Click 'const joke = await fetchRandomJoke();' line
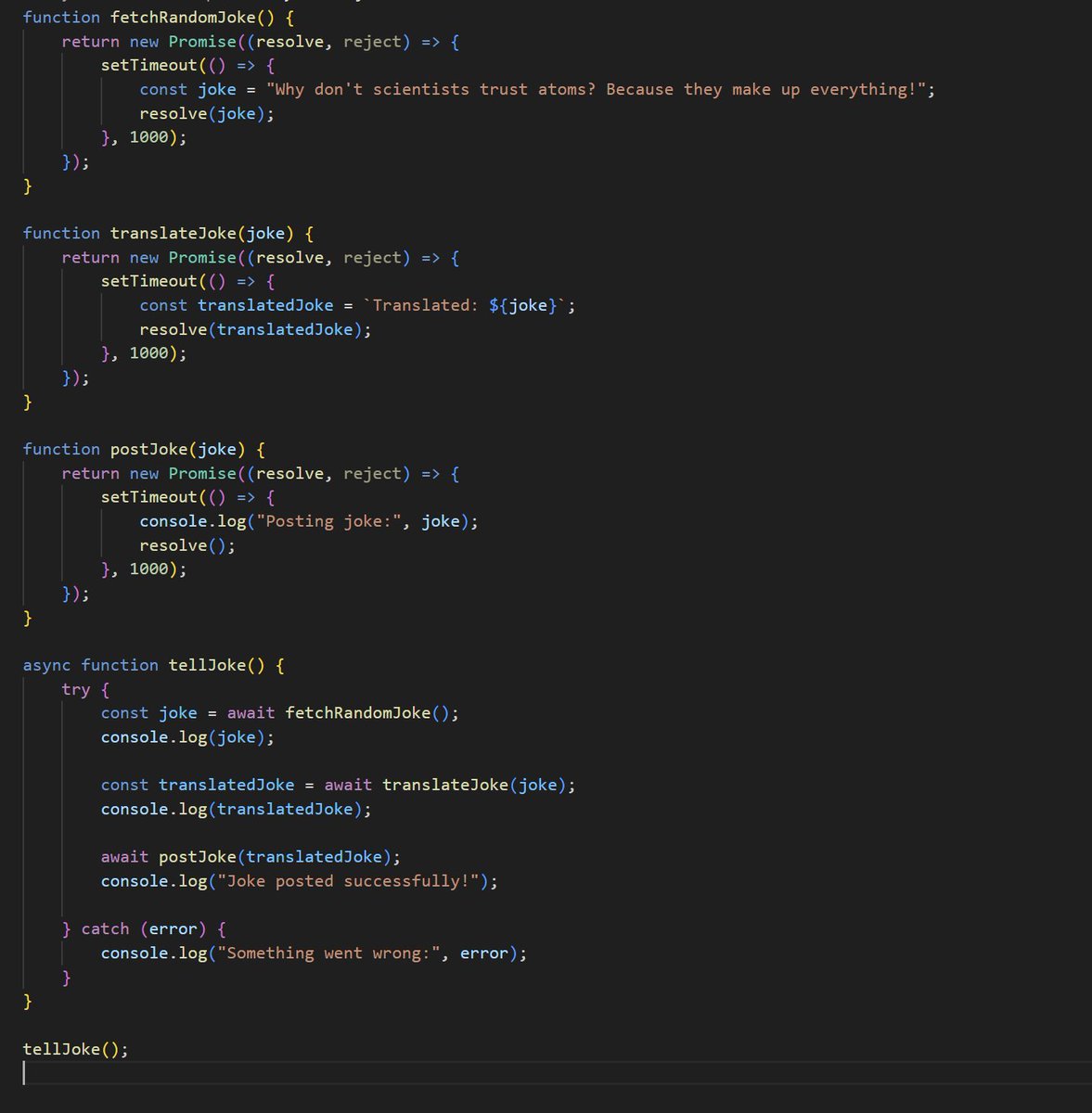The image size is (1092, 1113). click(280, 714)
